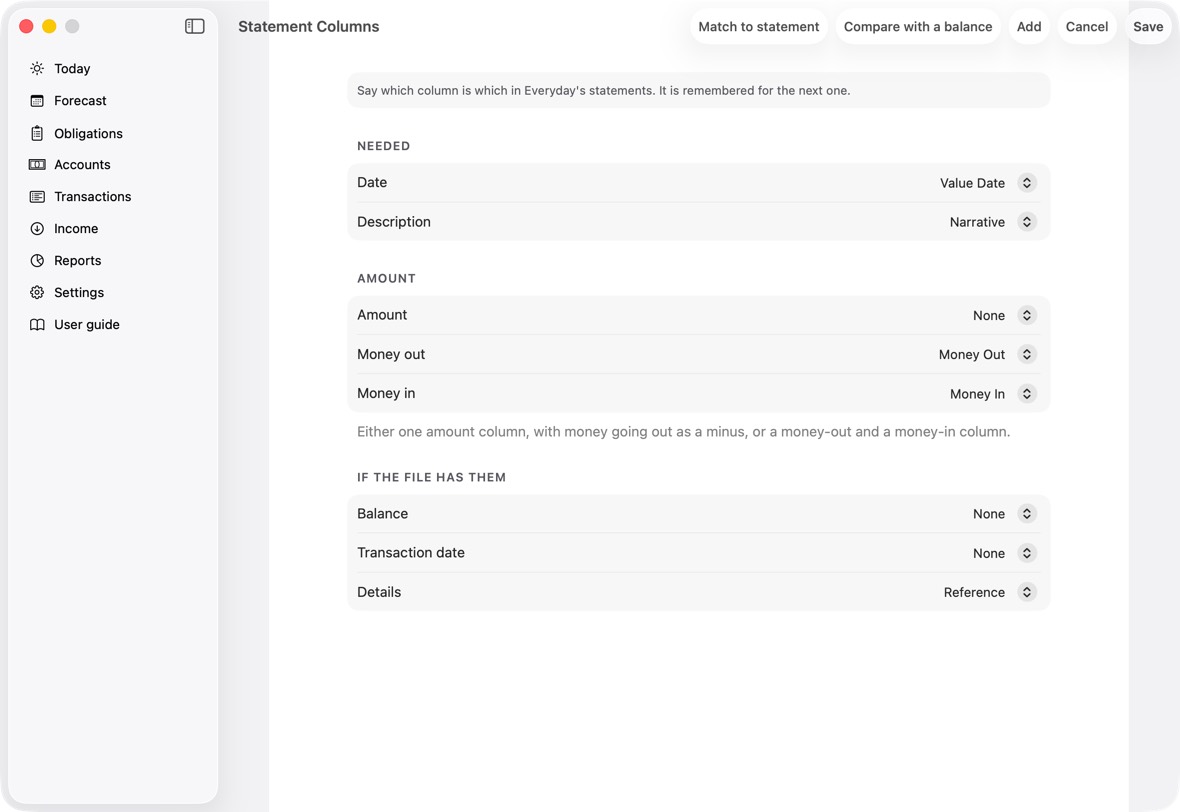The width and height of the screenshot is (1180, 812).
Task: Click the 'Either one amount column' note
Action: pyautogui.click(x=683, y=432)
